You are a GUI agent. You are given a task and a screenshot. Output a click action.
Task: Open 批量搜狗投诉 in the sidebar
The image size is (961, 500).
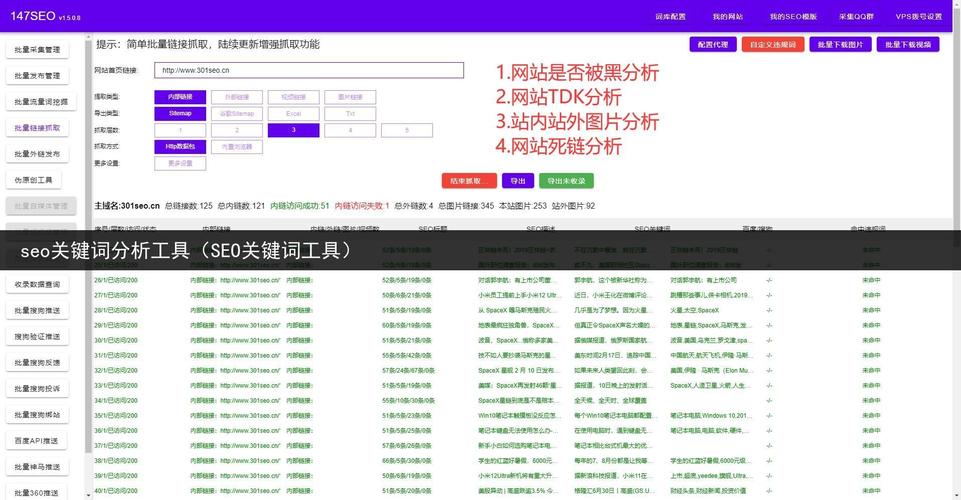[x=37, y=388]
